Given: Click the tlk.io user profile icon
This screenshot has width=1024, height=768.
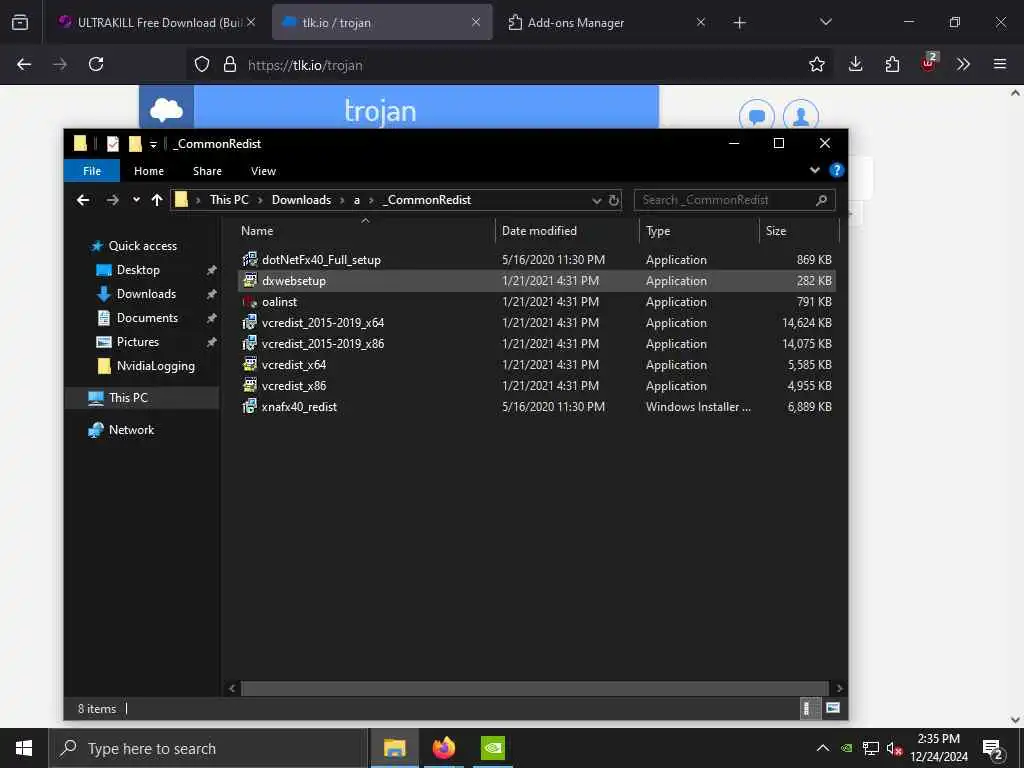Looking at the screenshot, I should [x=801, y=117].
